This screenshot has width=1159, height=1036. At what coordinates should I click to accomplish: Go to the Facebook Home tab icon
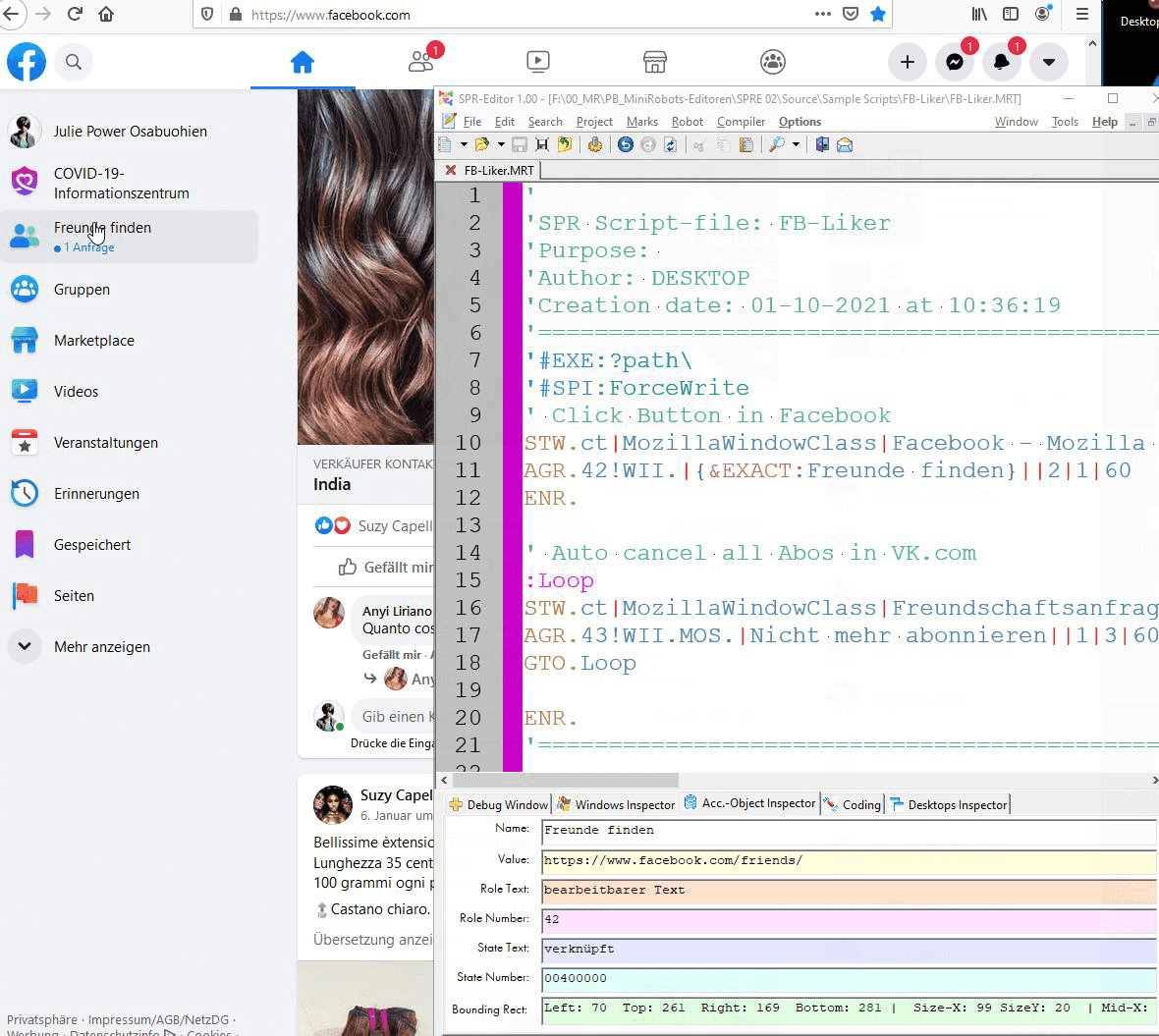[x=303, y=62]
